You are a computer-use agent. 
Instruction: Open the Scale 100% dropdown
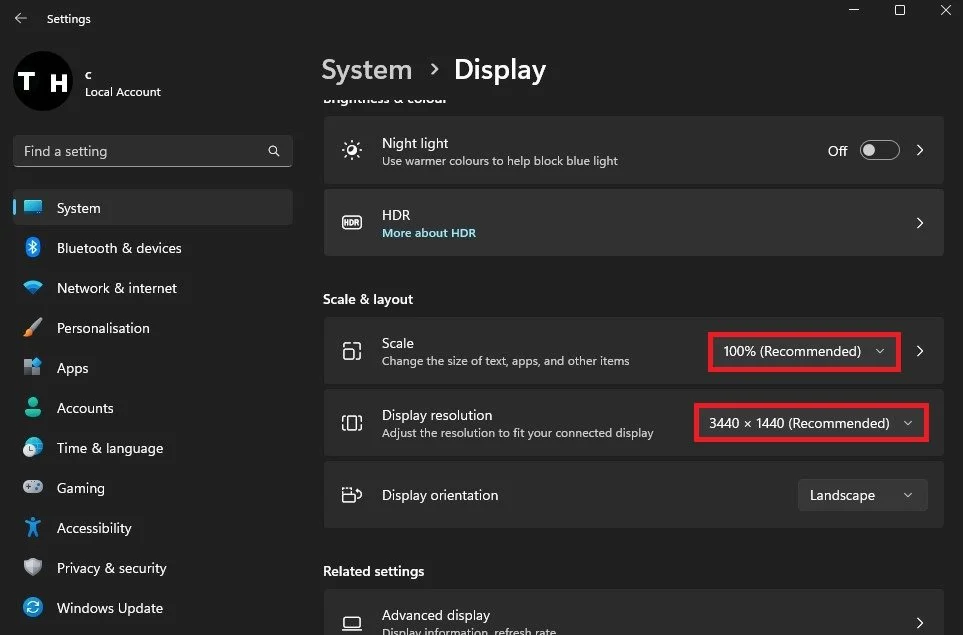click(x=804, y=351)
